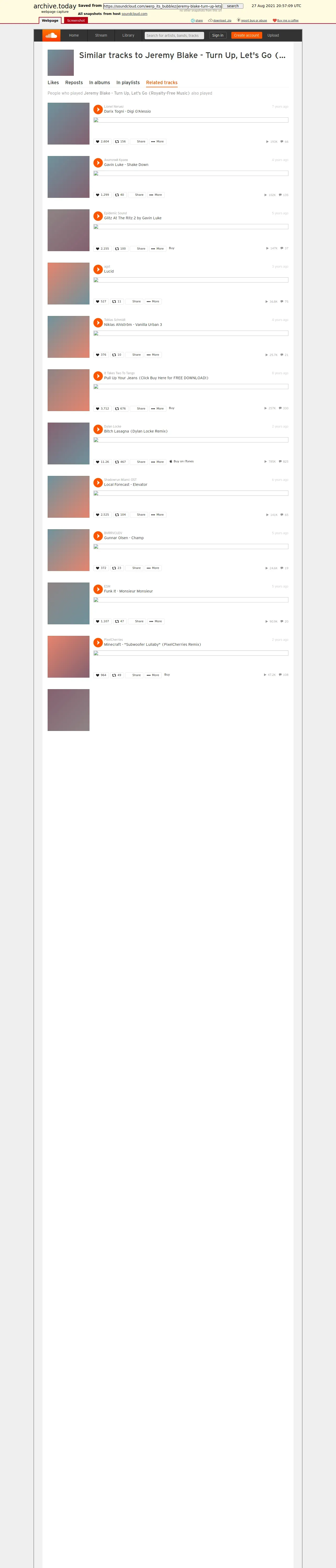Like Minecraft Subwoofer Lullaby remix
Screen dimensions: 336x1568
click(101, 675)
